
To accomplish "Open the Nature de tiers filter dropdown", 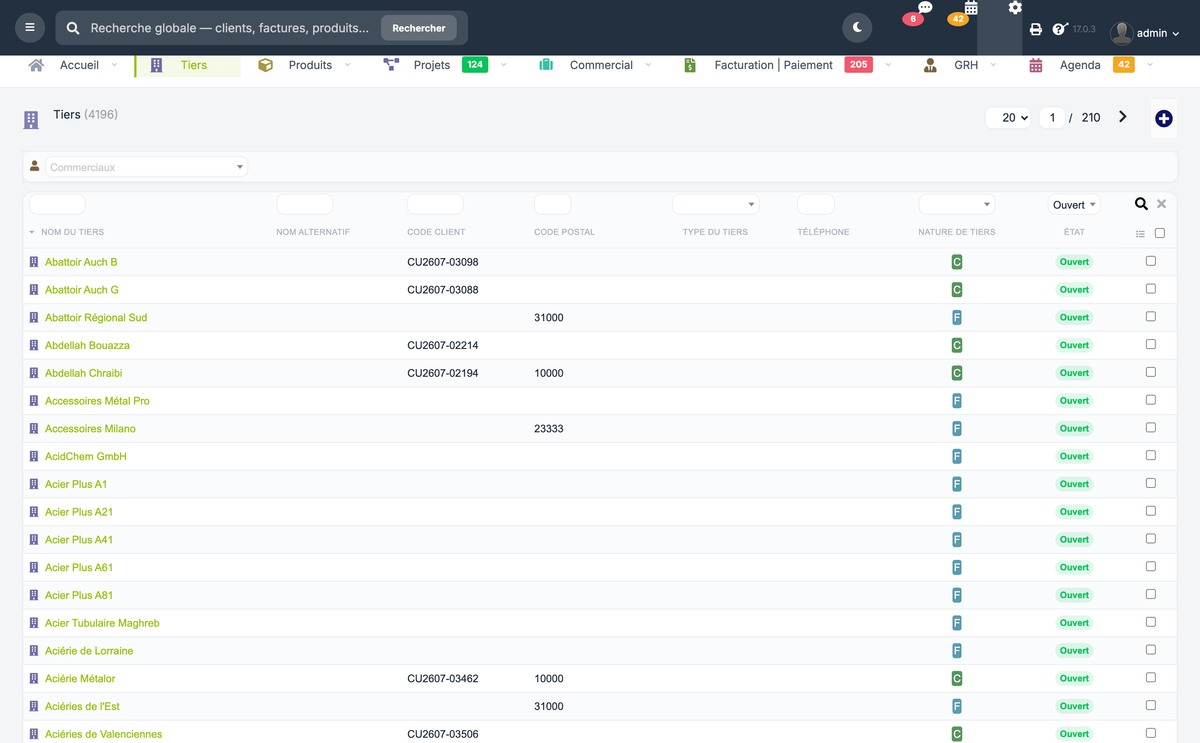I will (957, 204).
